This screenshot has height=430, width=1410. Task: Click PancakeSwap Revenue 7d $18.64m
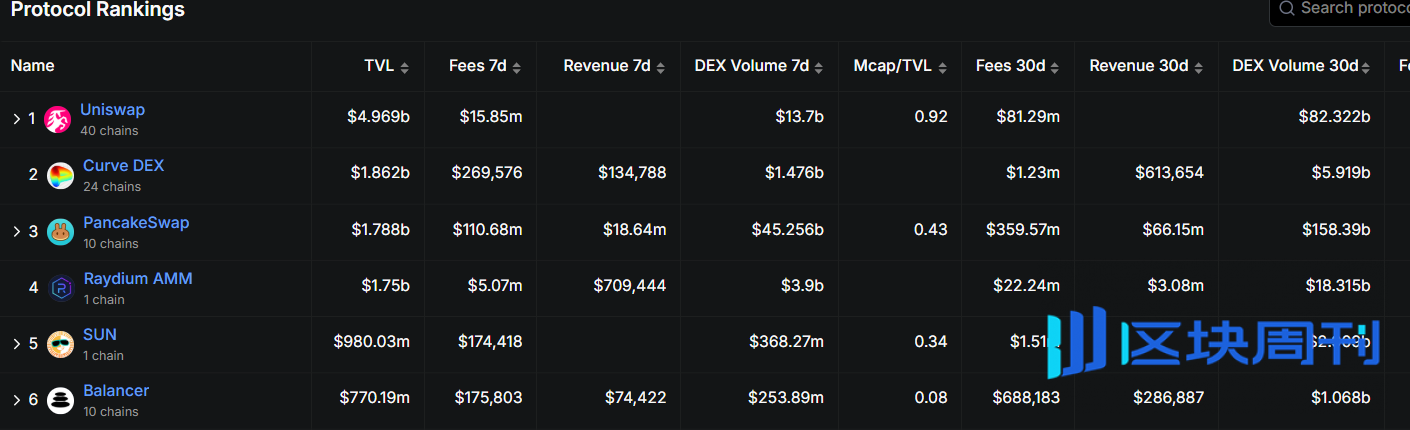(634, 230)
